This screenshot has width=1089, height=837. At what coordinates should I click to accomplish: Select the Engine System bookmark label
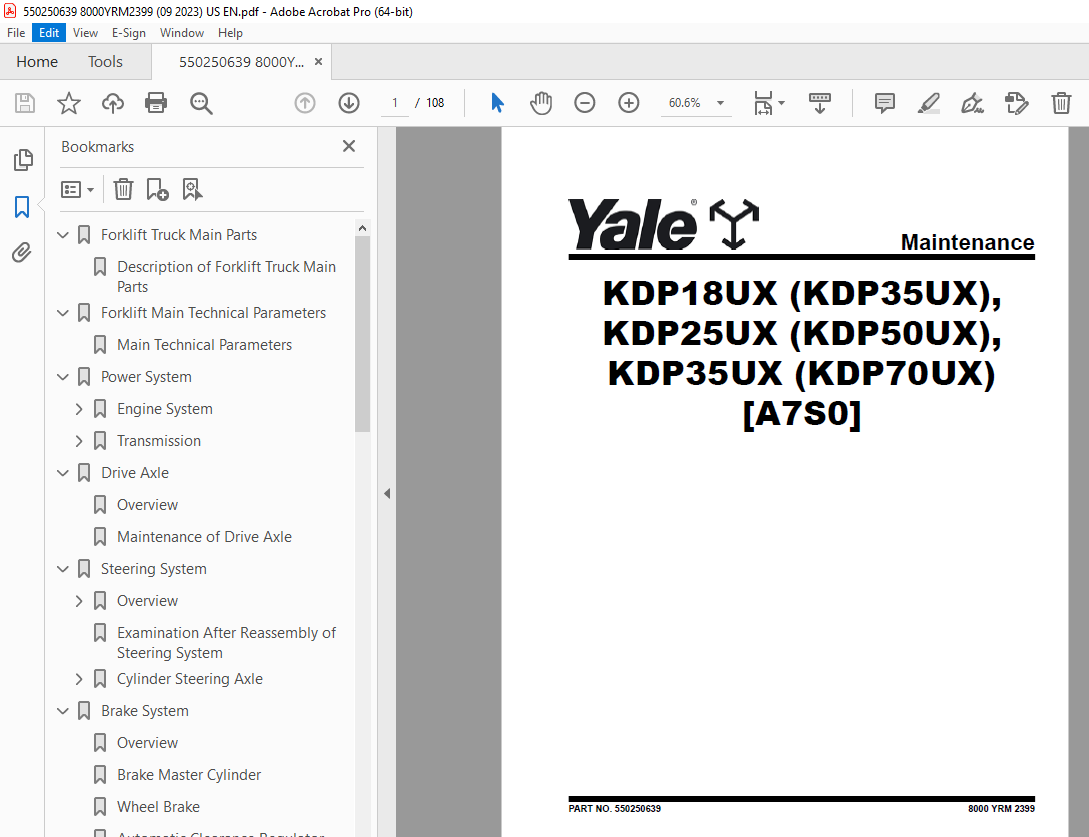(165, 408)
